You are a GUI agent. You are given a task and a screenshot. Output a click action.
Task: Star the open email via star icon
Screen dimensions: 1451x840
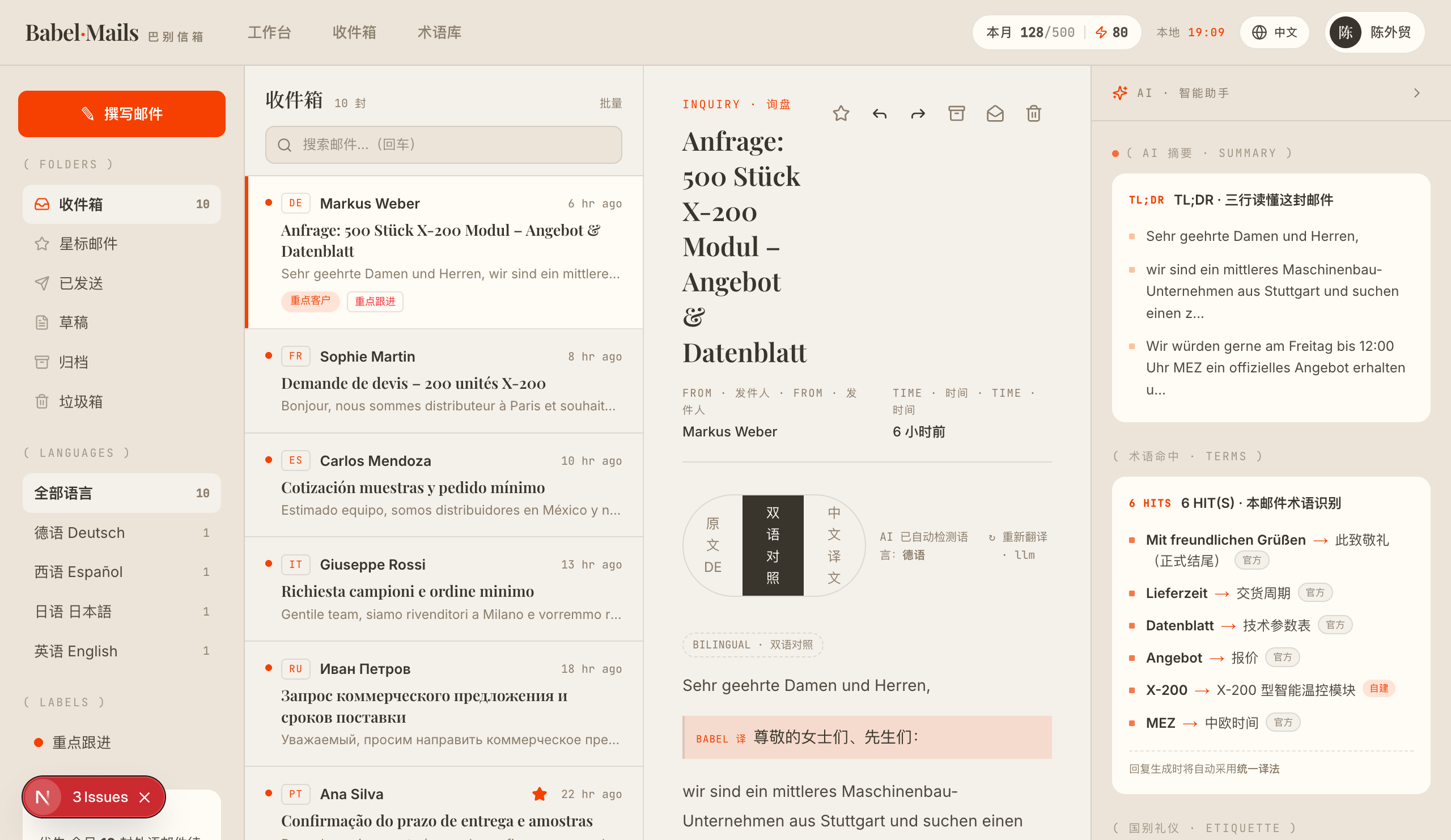tap(841, 113)
